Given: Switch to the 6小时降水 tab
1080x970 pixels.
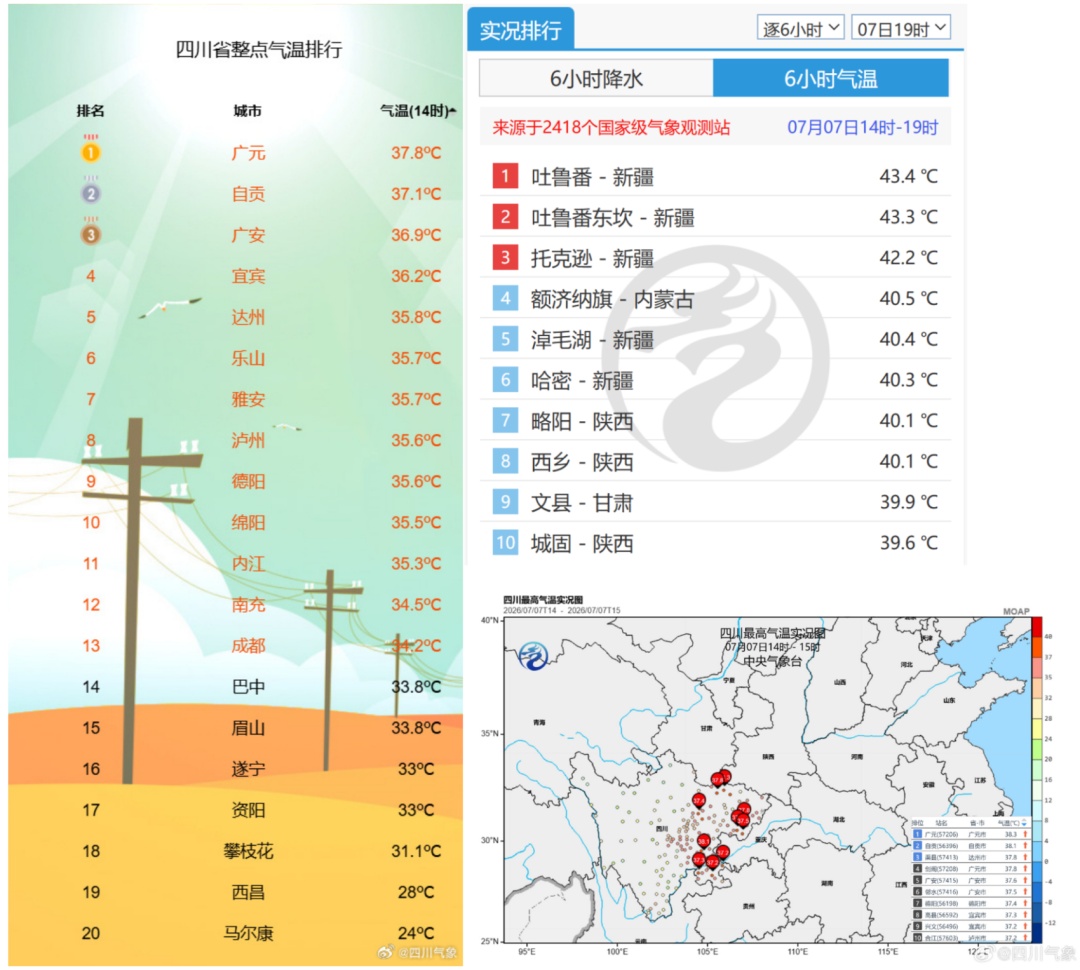Looking at the screenshot, I should tap(596, 79).
